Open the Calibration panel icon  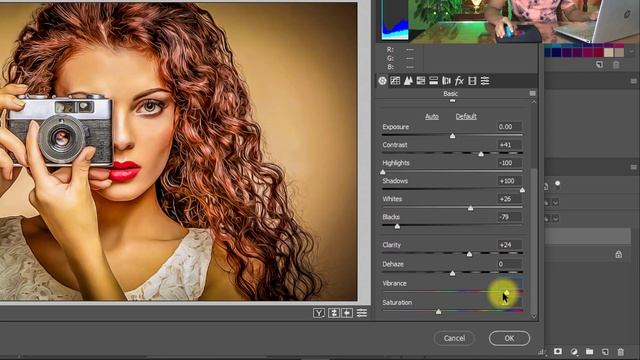point(472,81)
